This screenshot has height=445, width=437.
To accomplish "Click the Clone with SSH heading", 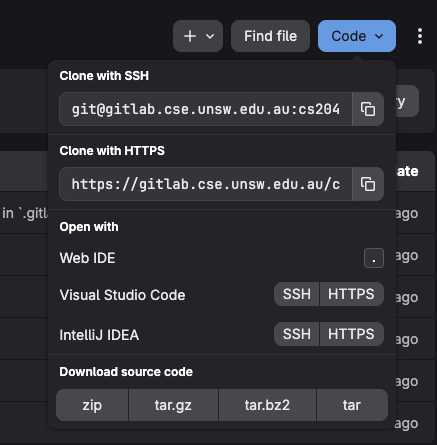I will [x=104, y=76].
